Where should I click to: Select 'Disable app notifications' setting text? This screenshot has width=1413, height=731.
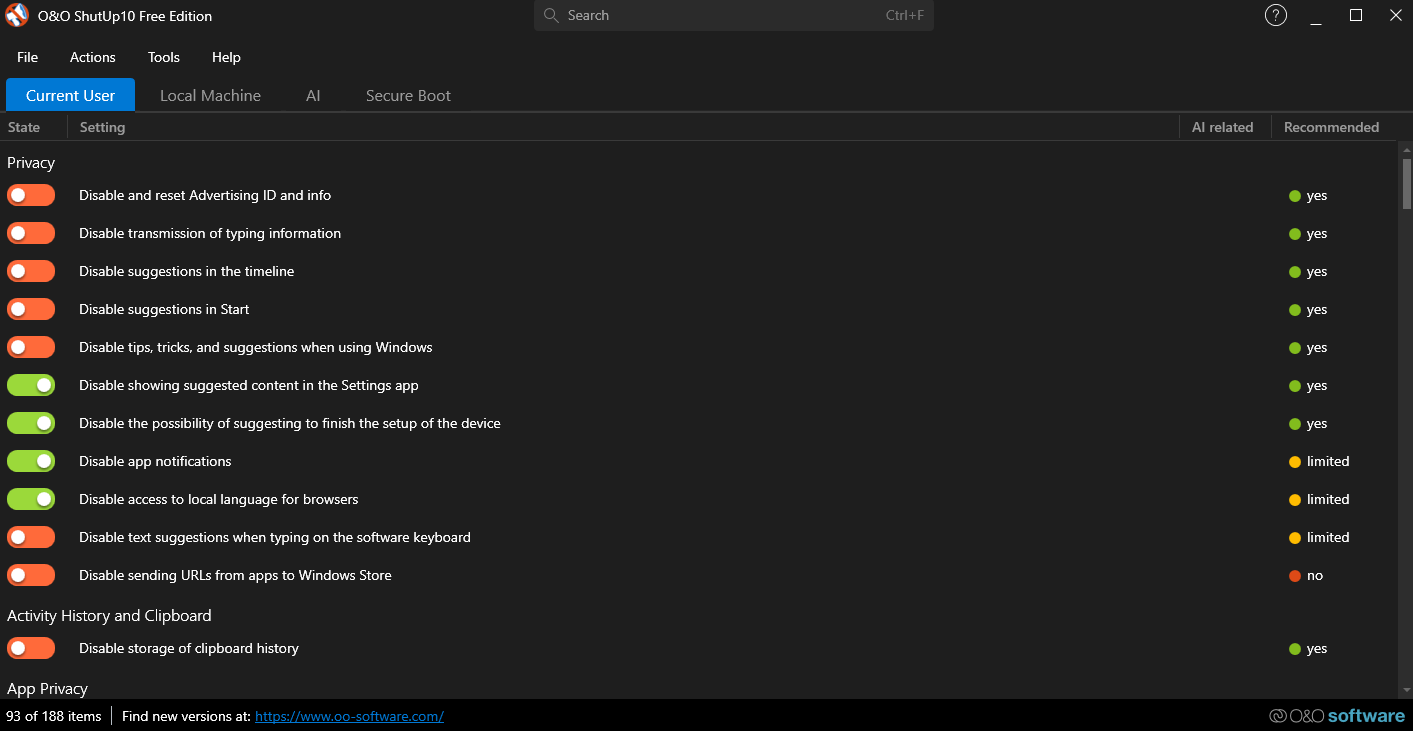tap(155, 461)
